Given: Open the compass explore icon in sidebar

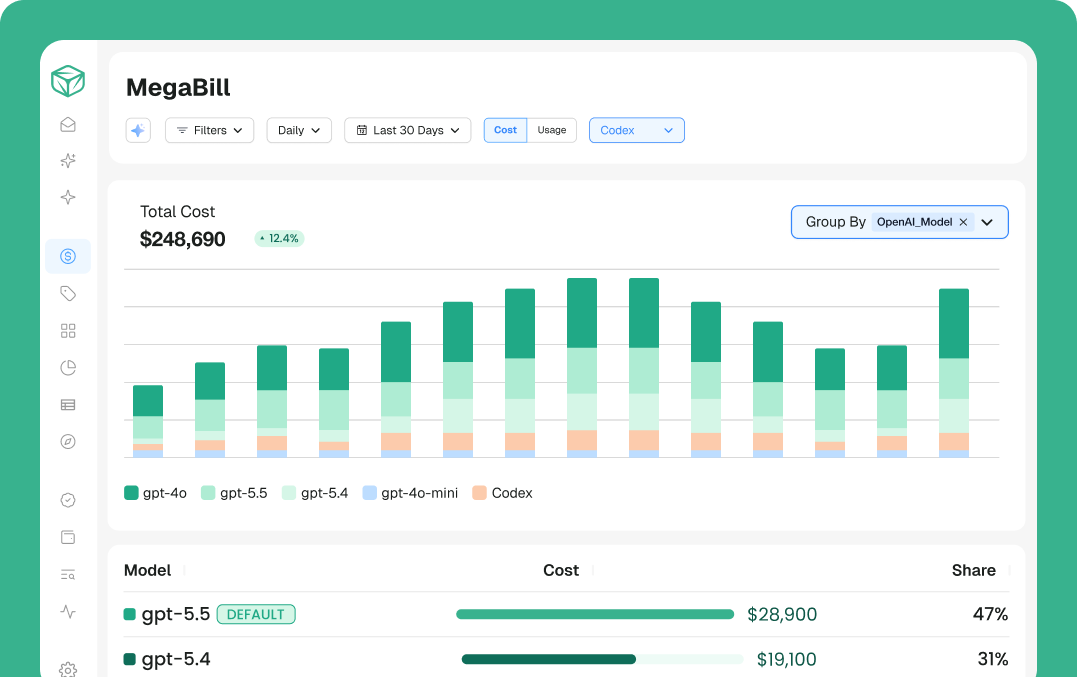Looking at the screenshot, I should coord(68,441).
